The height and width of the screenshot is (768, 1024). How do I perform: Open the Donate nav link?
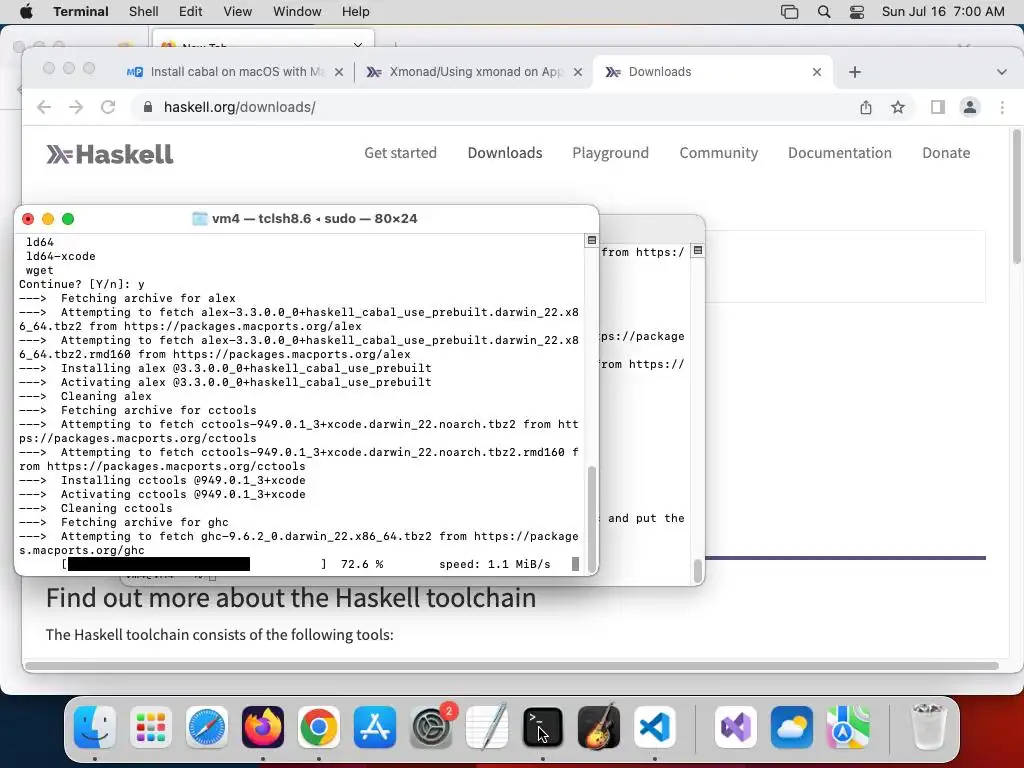click(x=946, y=153)
